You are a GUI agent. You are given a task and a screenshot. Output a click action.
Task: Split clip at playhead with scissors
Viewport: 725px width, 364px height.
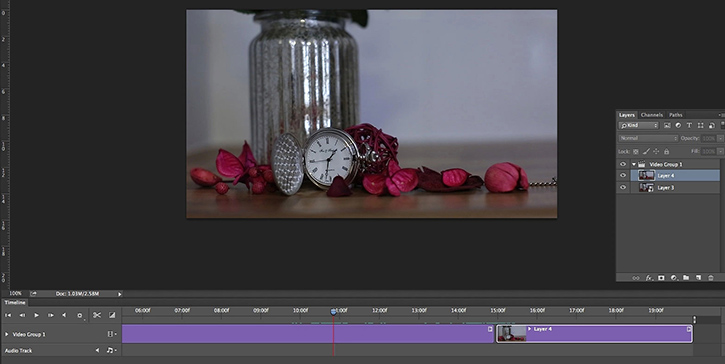tap(97, 315)
